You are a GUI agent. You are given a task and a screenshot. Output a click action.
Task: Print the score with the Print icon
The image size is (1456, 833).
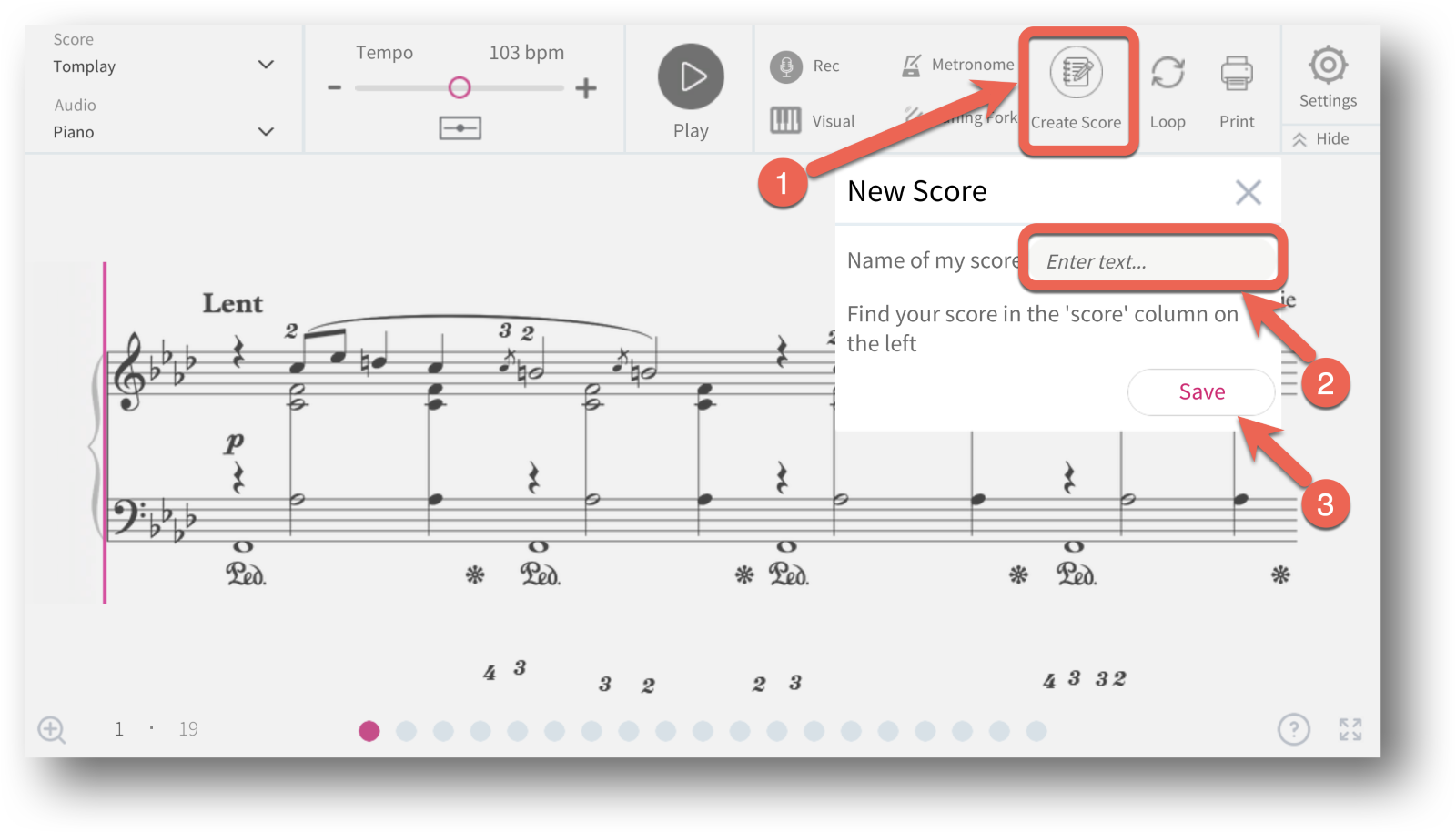click(1237, 74)
